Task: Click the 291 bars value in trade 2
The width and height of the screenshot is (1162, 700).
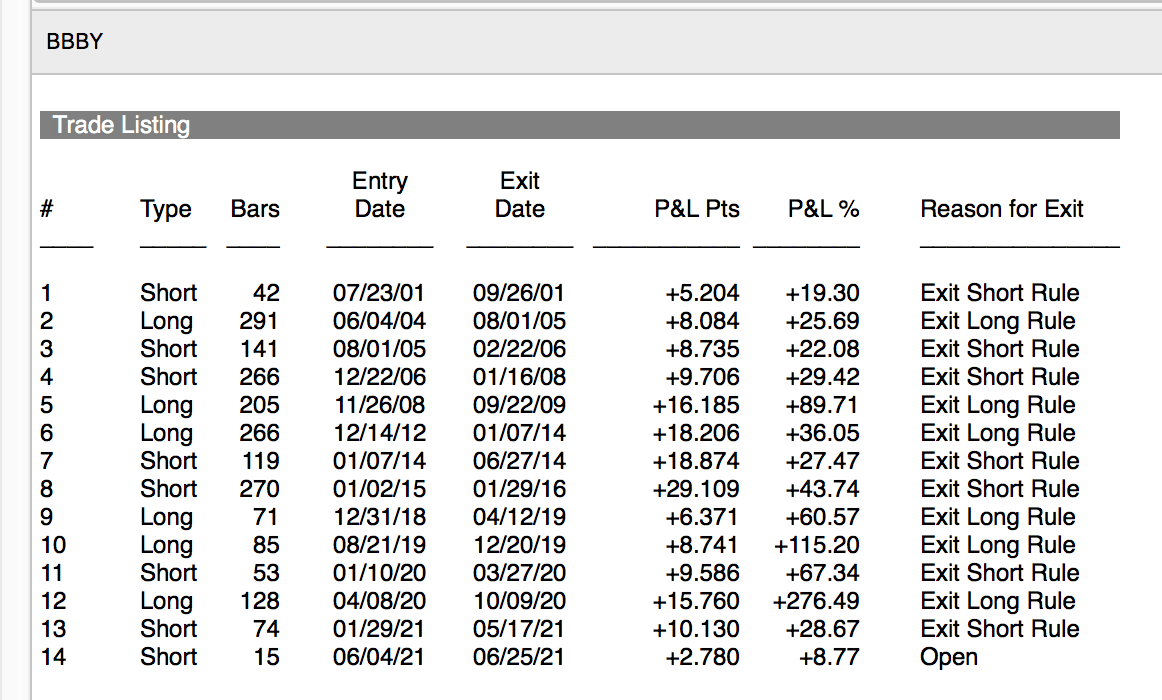Action: [x=259, y=321]
